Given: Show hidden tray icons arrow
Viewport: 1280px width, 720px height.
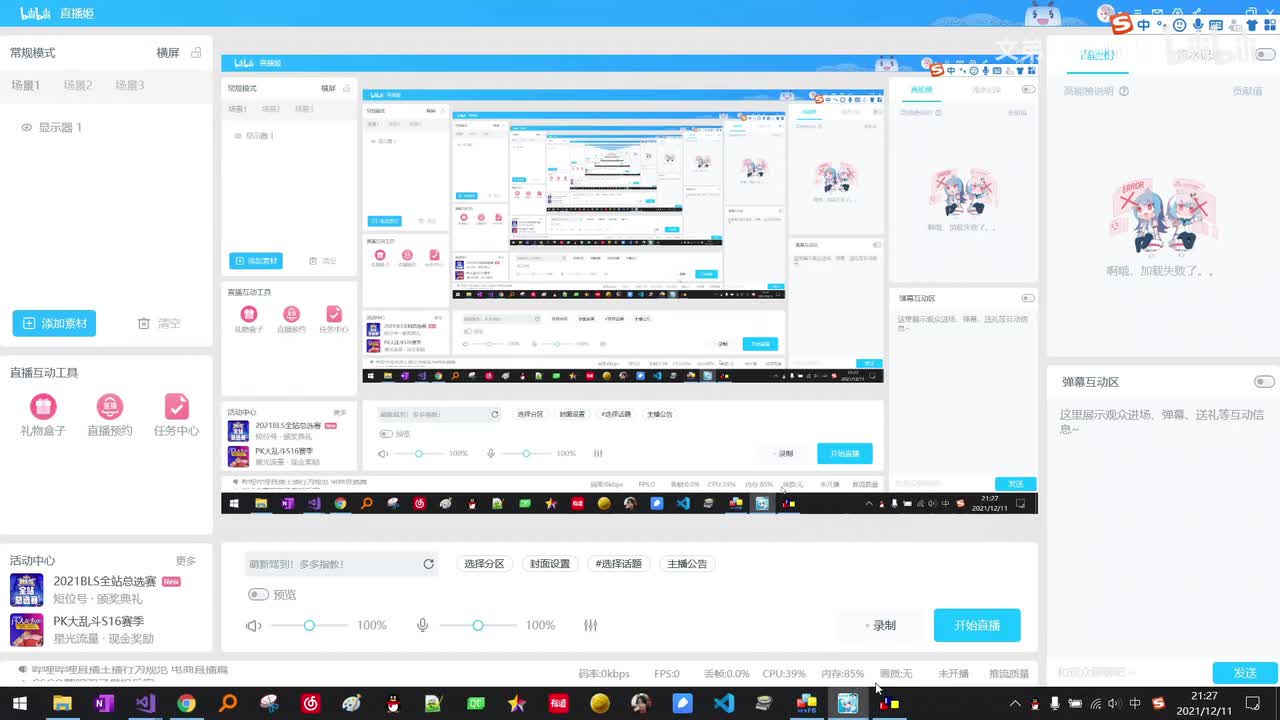Looking at the screenshot, I should 1015,704.
